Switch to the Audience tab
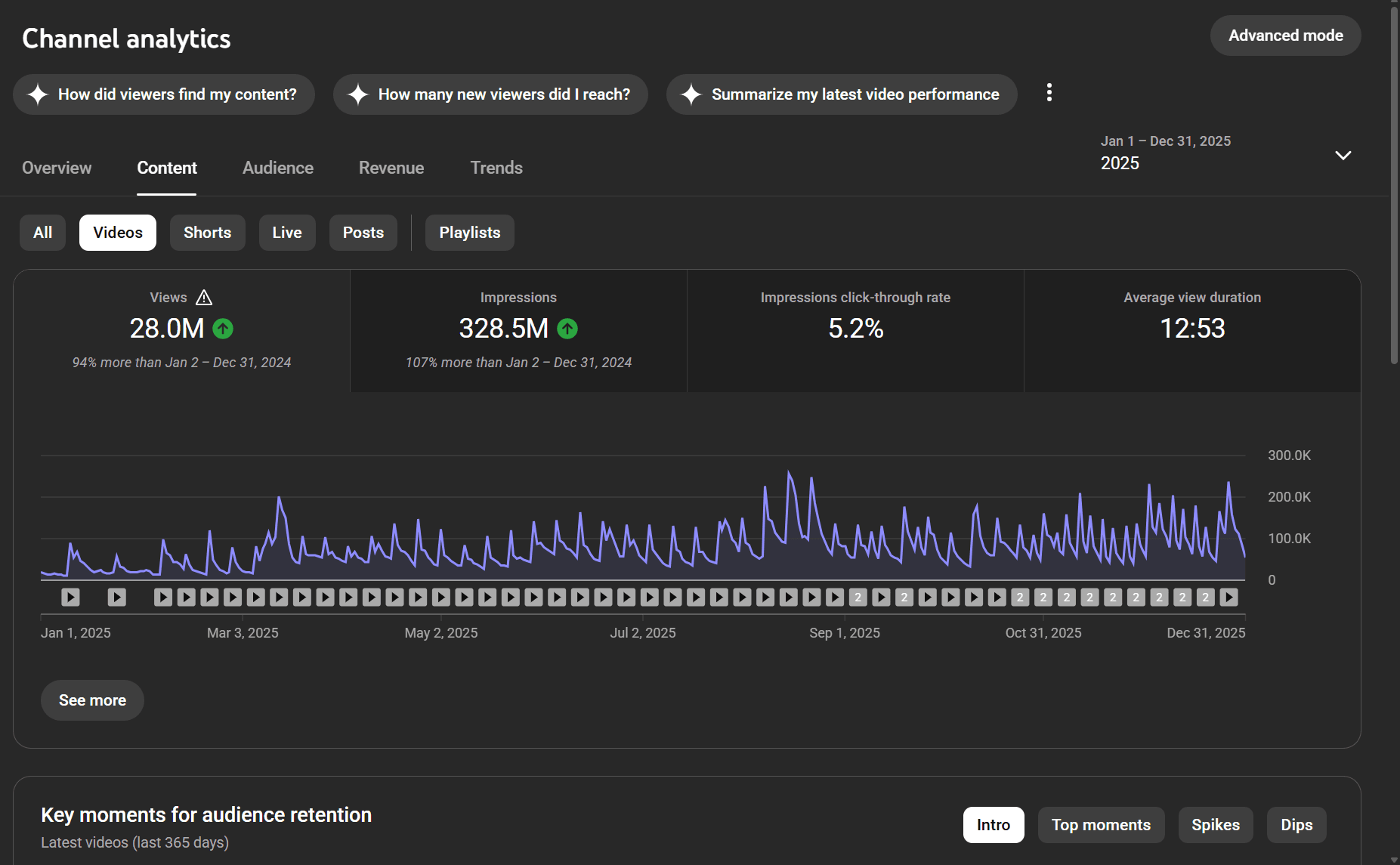The height and width of the screenshot is (865, 1400). (x=278, y=168)
